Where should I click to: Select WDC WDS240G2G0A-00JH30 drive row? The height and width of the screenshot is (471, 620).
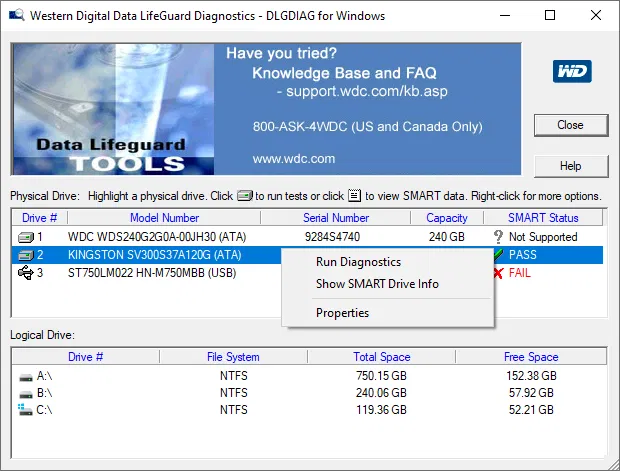308,237
